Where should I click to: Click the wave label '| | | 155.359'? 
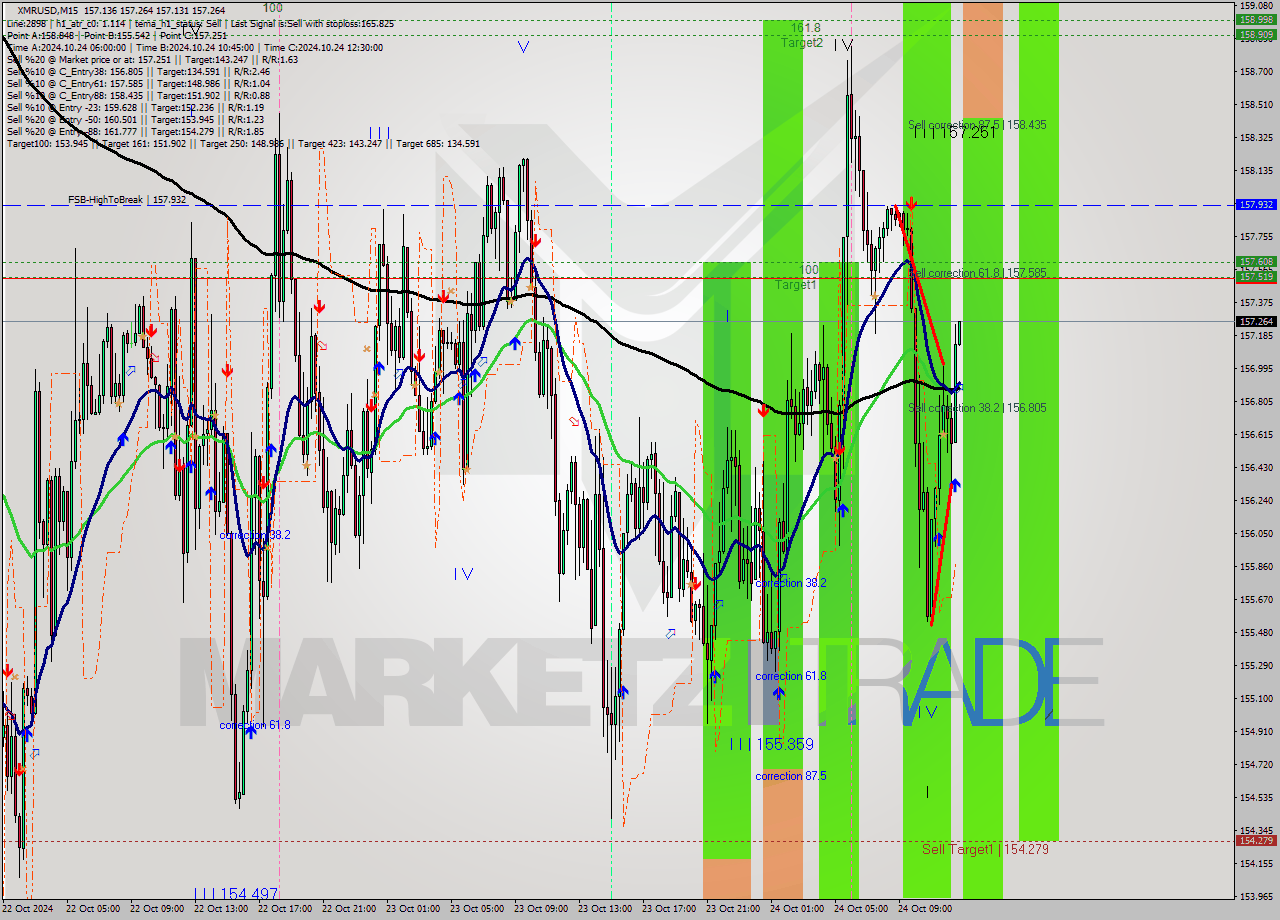tap(771, 744)
